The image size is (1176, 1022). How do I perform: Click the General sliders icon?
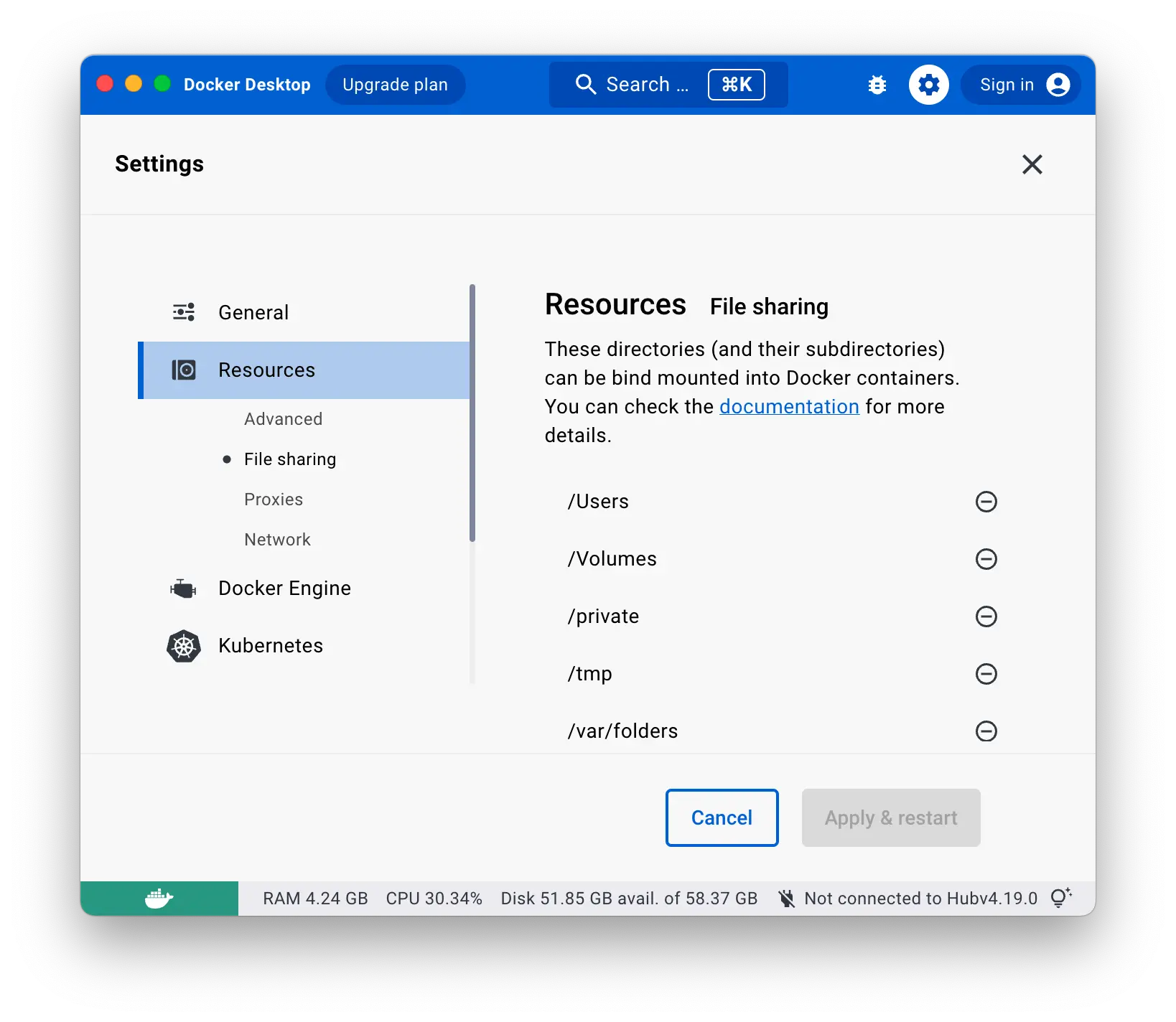click(184, 312)
